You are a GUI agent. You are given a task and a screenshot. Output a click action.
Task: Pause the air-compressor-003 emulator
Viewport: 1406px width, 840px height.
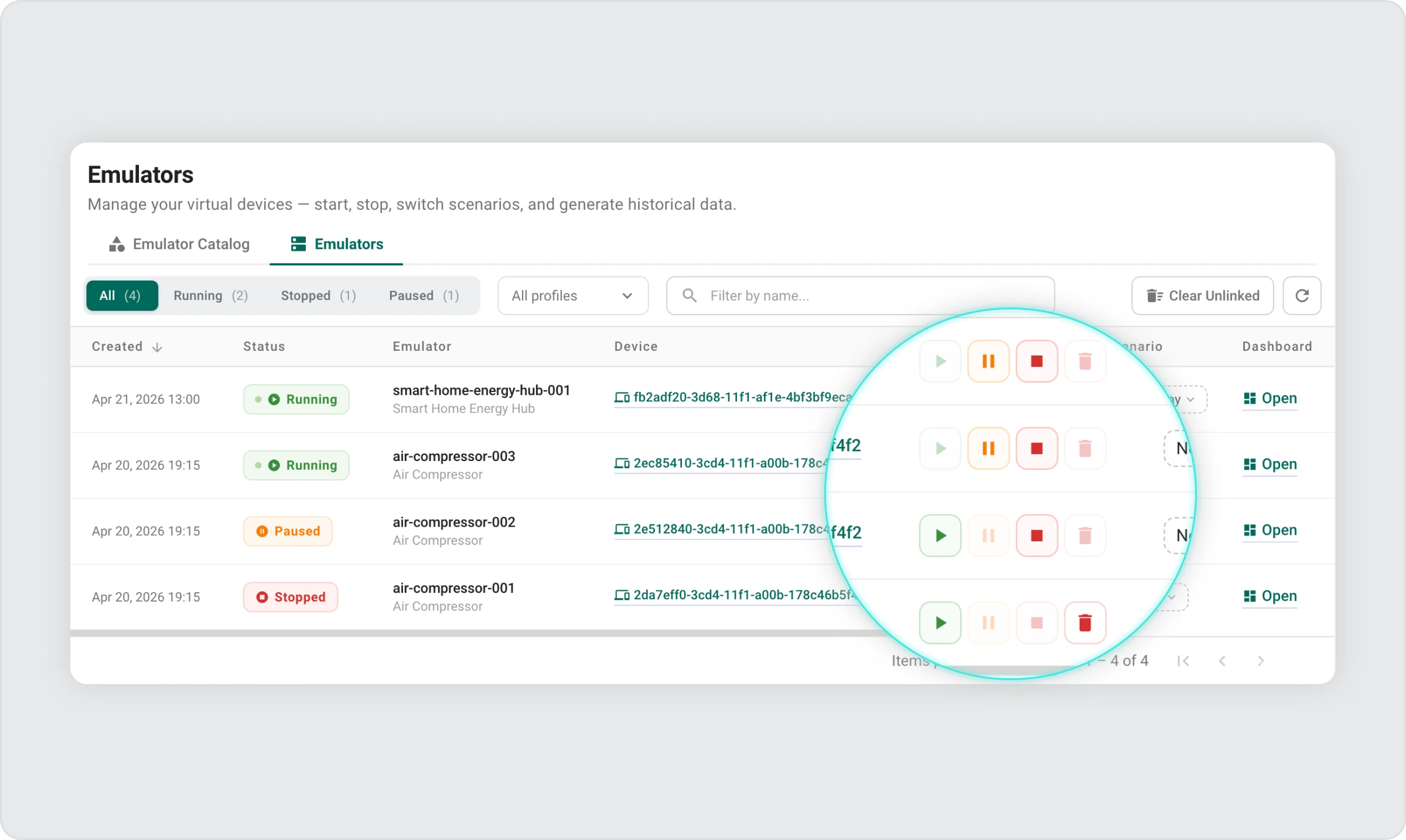pyautogui.click(x=988, y=449)
